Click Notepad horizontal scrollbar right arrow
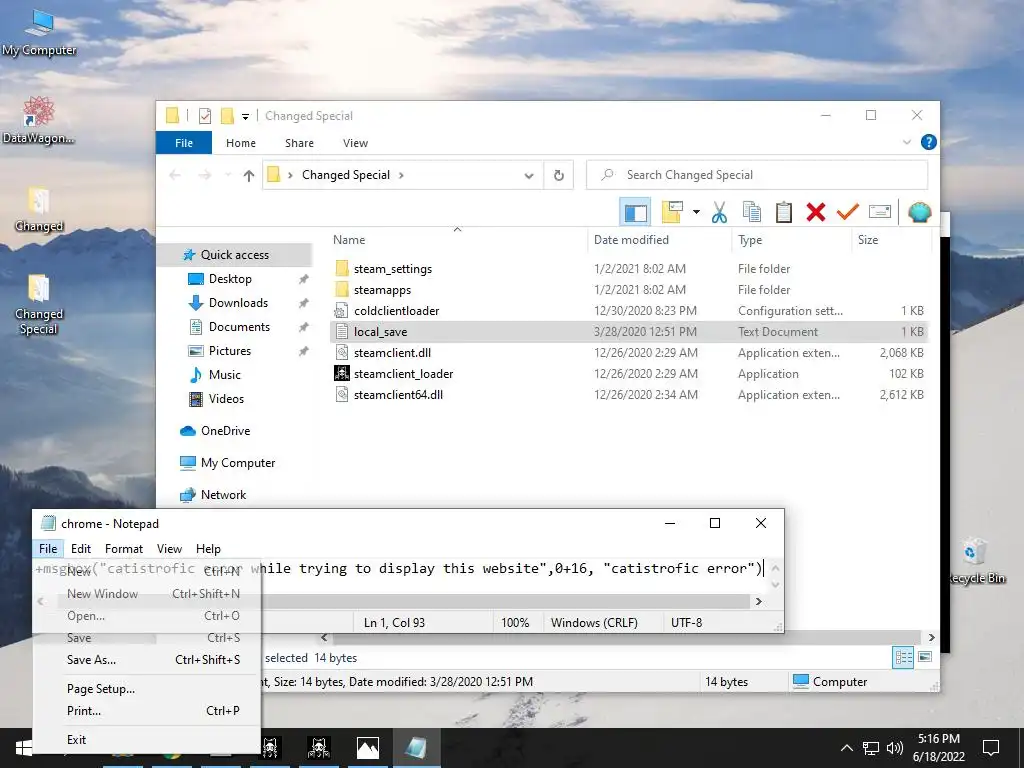 coord(758,601)
